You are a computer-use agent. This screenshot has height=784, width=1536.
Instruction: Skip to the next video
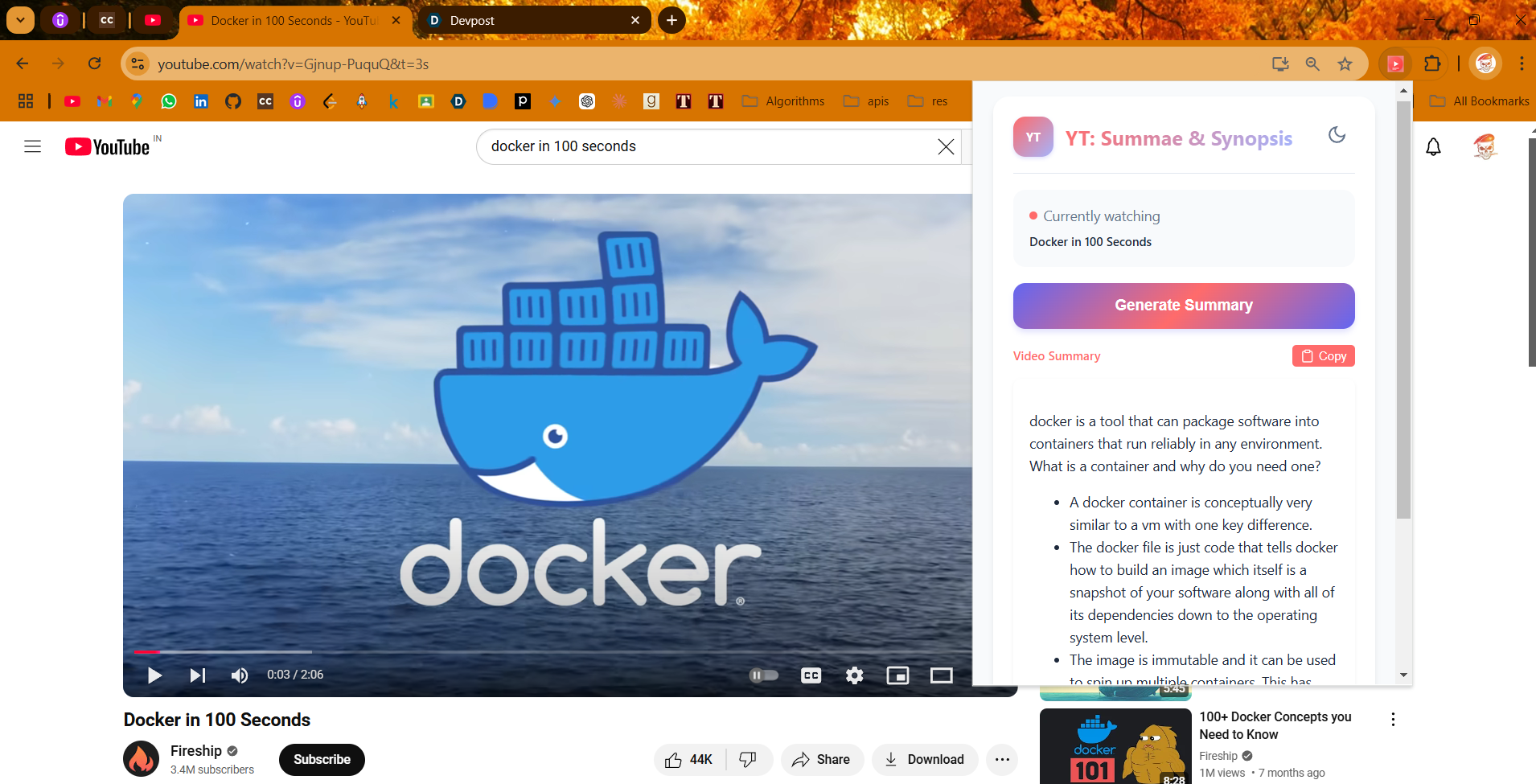197,675
